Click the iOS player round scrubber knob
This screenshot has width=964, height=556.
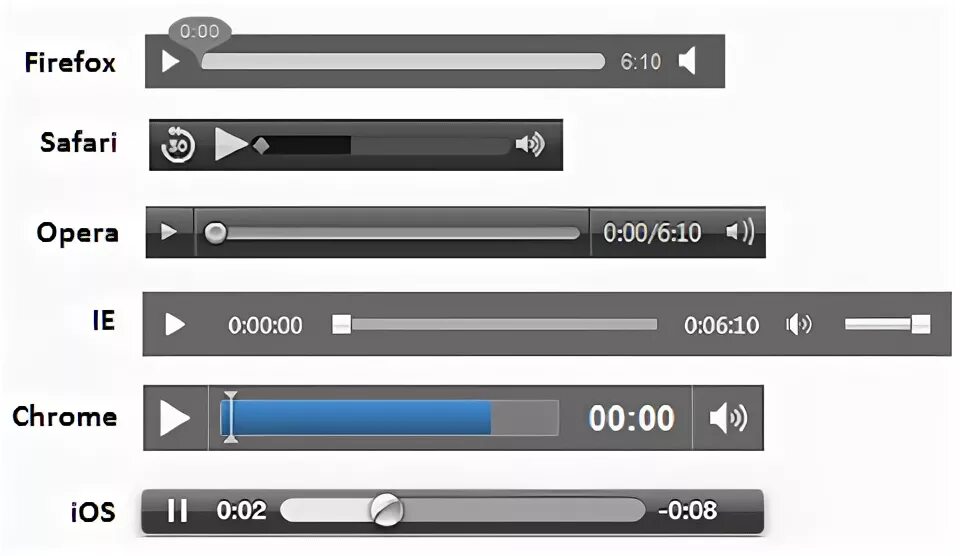point(387,510)
